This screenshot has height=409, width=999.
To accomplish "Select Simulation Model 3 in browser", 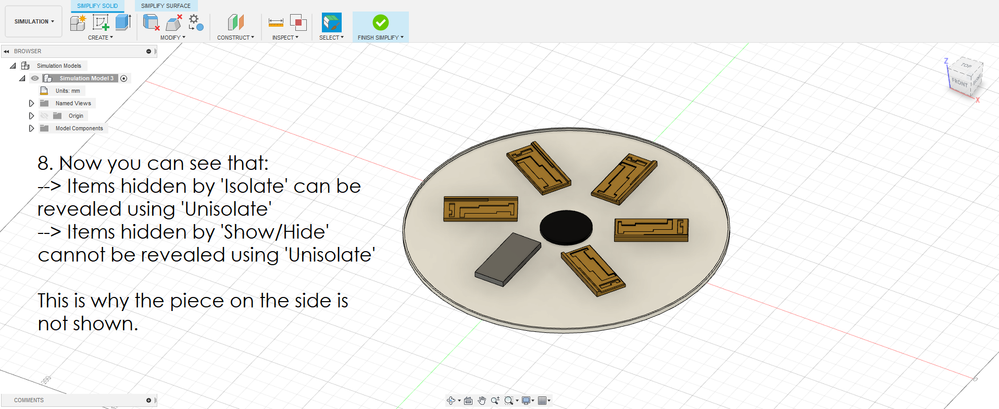I will (85, 78).
